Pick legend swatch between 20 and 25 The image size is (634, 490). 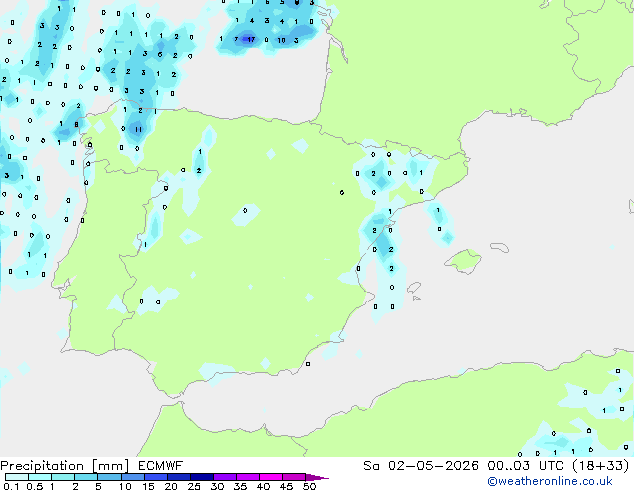click(178, 477)
